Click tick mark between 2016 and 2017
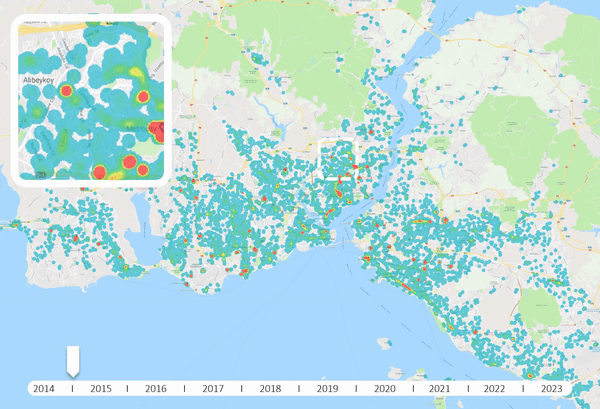The width and height of the screenshot is (600, 409). click(x=185, y=388)
